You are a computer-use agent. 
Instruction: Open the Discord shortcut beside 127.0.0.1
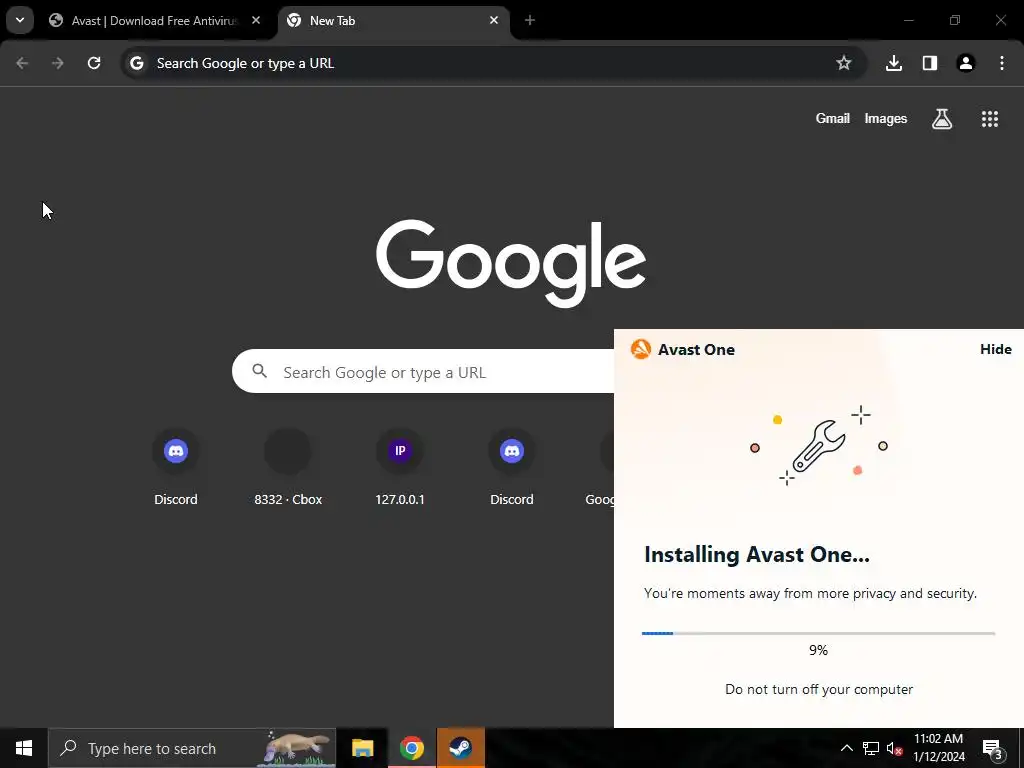click(512, 466)
